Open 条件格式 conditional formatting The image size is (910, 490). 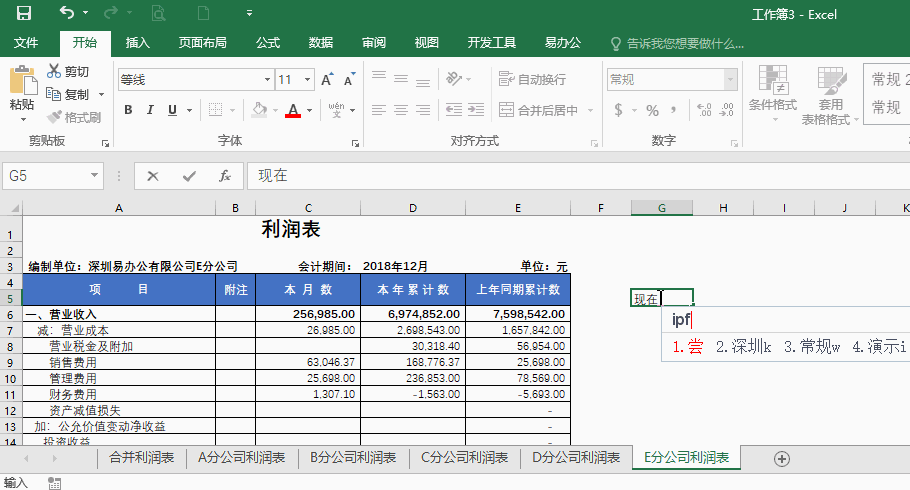click(773, 94)
